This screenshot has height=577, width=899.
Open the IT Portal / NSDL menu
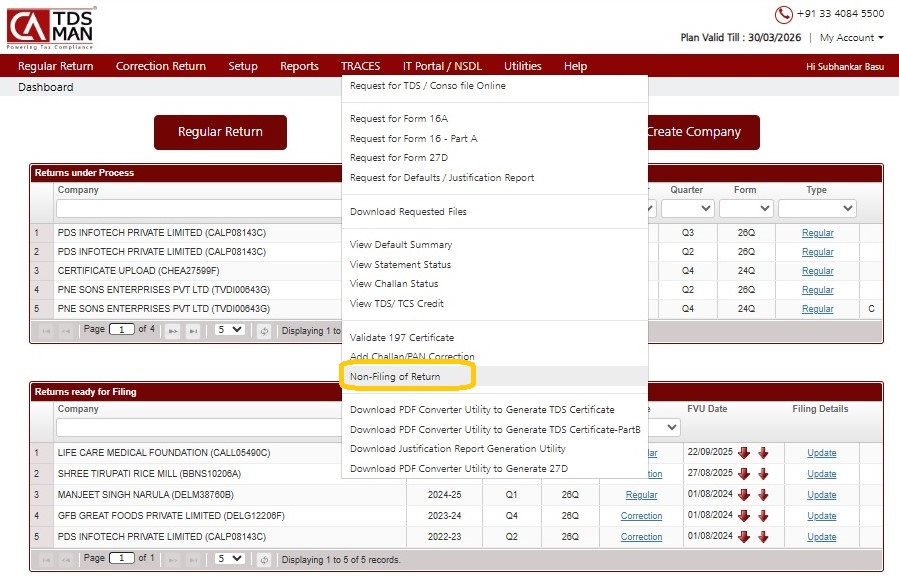(x=441, y=66)
